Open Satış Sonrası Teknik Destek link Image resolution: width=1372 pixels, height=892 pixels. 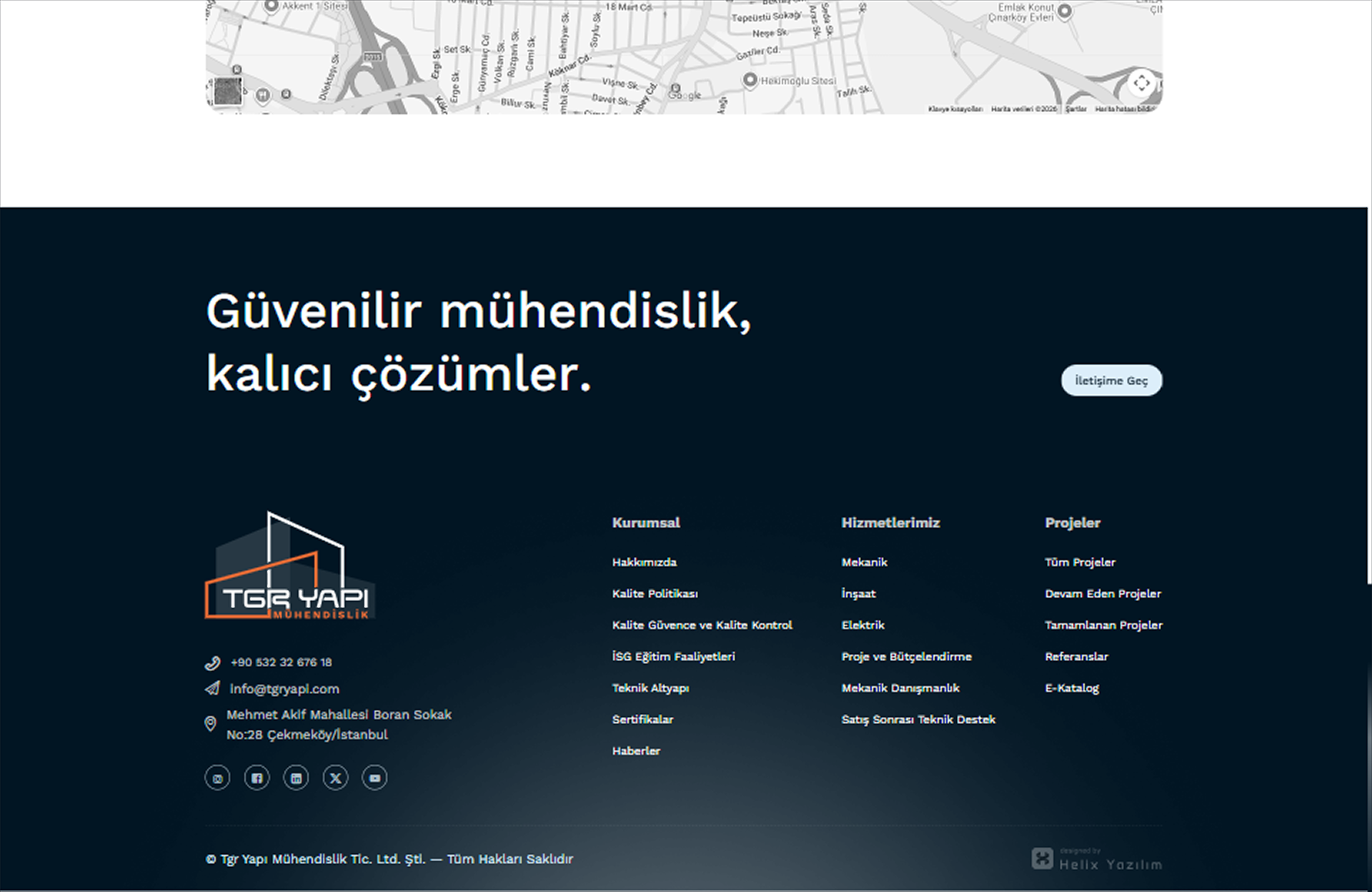click(x=918, y=719)
